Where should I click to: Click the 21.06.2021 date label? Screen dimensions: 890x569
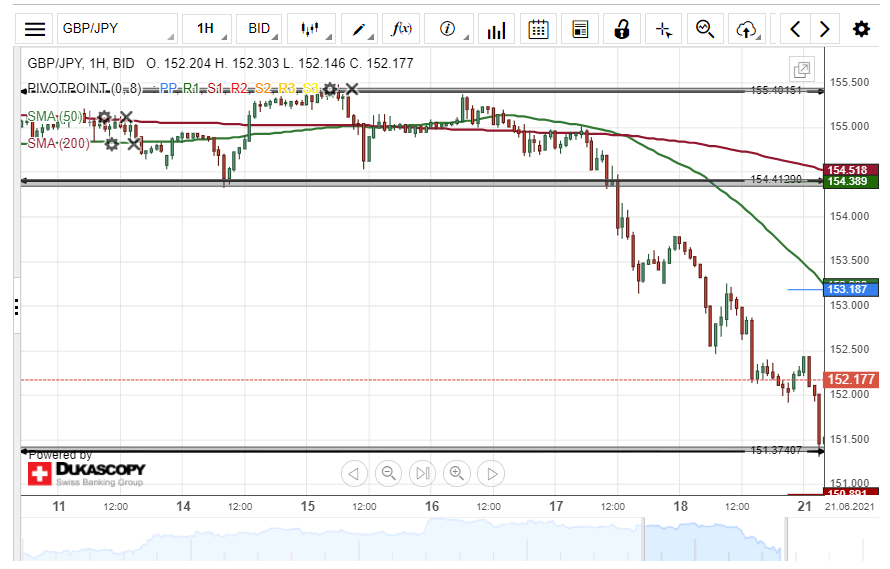850,507
